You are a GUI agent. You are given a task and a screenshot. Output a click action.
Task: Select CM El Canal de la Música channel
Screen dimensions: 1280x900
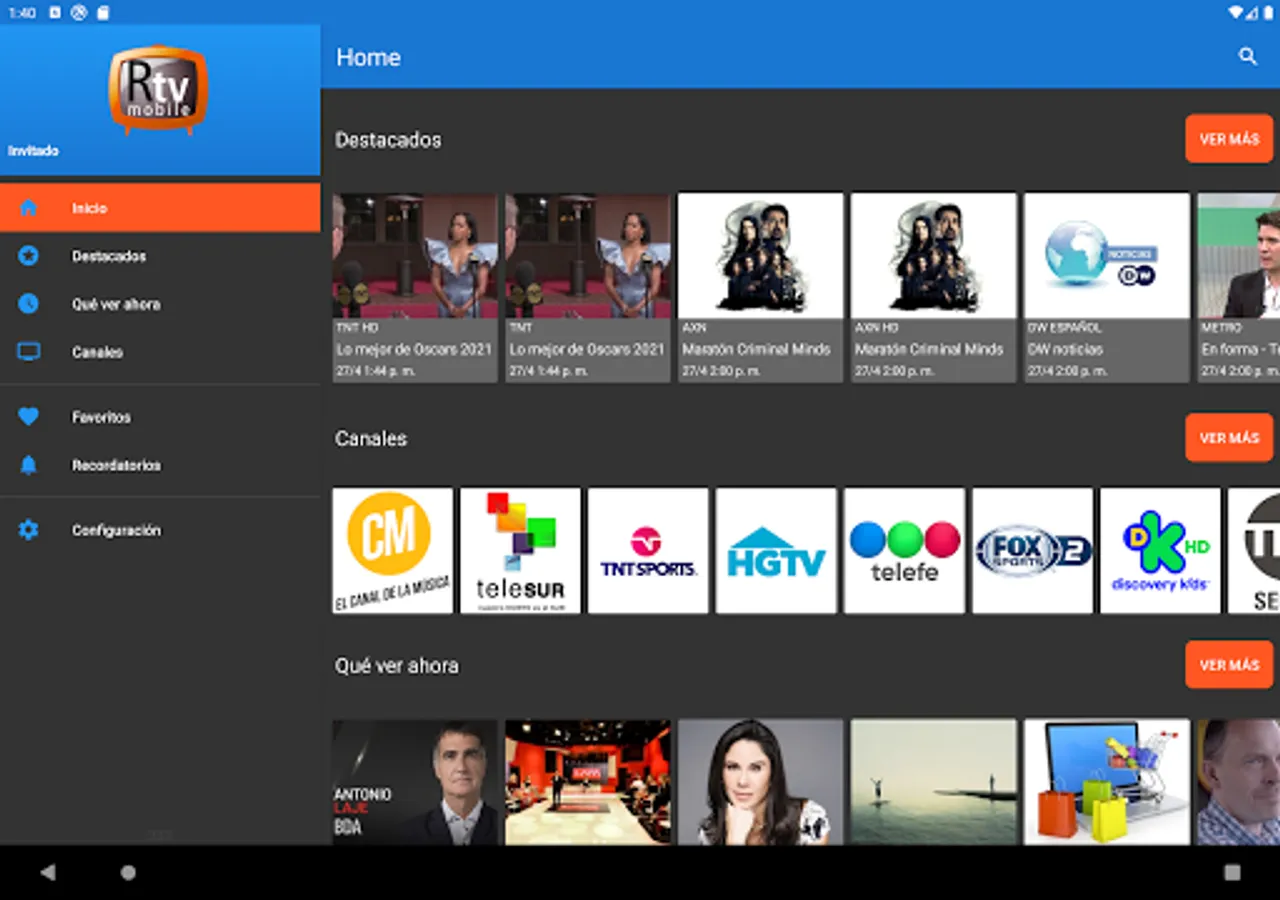[x=393, y=551]
